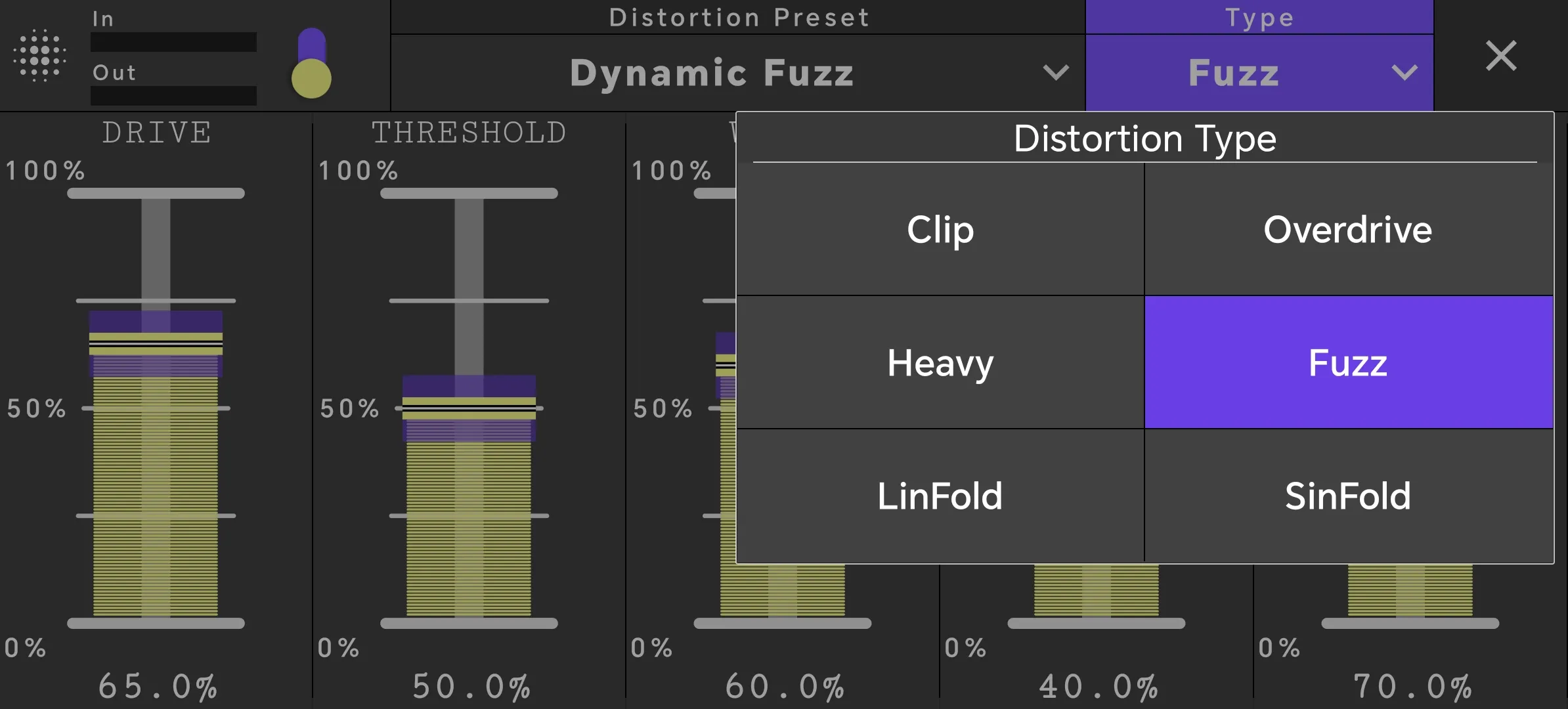Click the Drive value 65.0% readout
Screen dimensions: 1568x709
(x=158, y=687)
